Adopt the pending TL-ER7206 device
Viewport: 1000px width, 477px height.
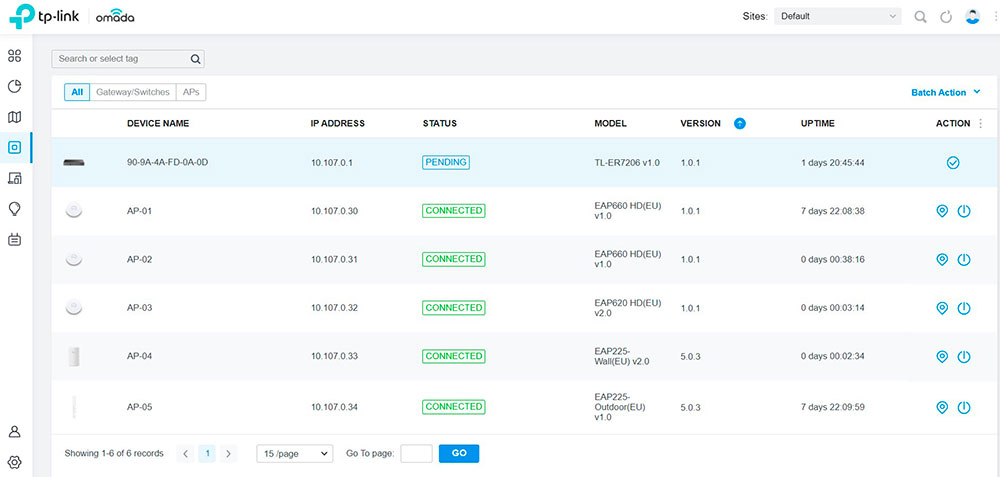coord(953,163)
